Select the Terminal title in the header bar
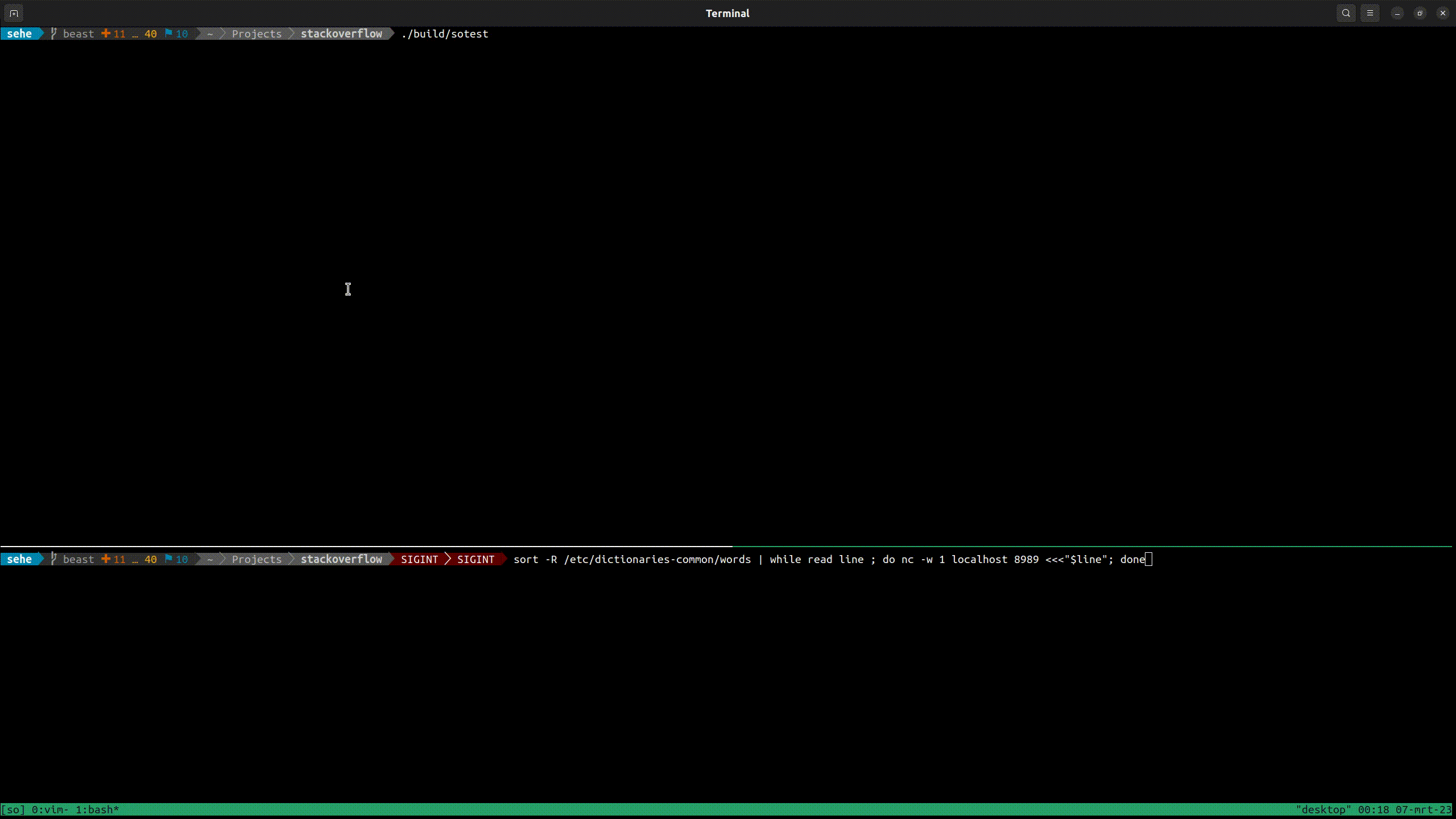The width and height of the screenshot is (1456, 819). tap(727, 13)
